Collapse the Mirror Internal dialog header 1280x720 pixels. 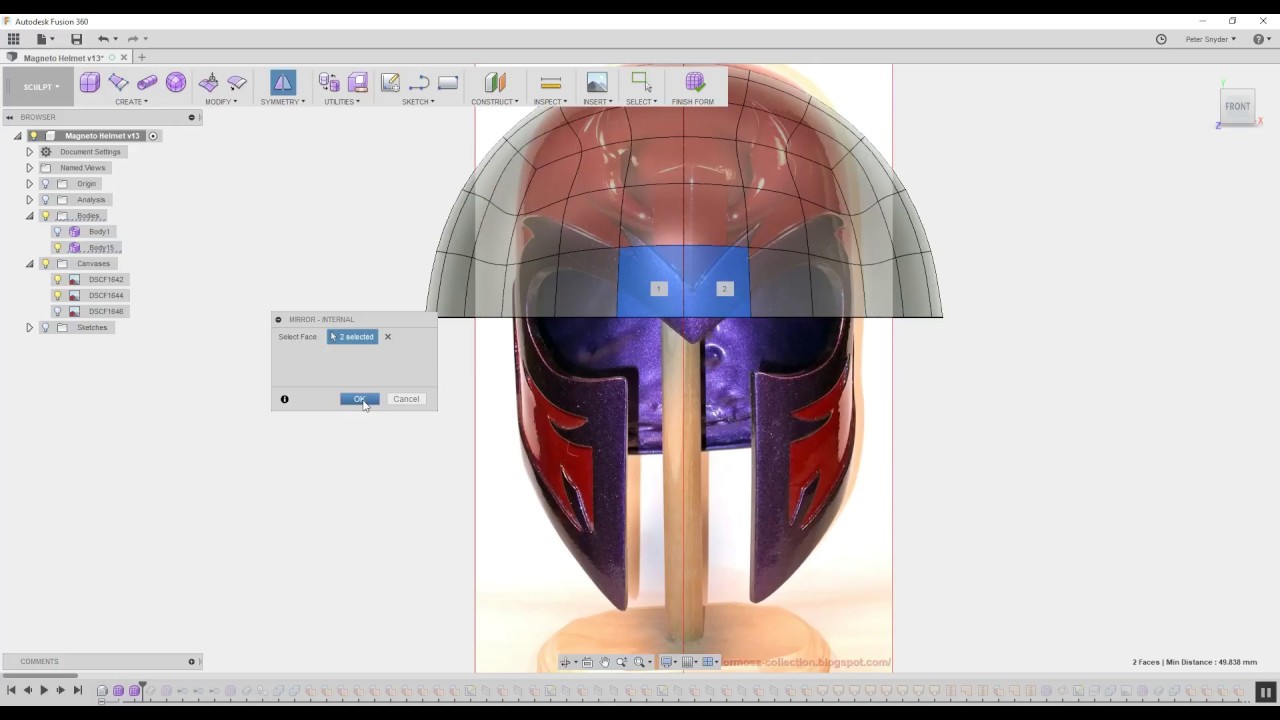coord(279,320)
